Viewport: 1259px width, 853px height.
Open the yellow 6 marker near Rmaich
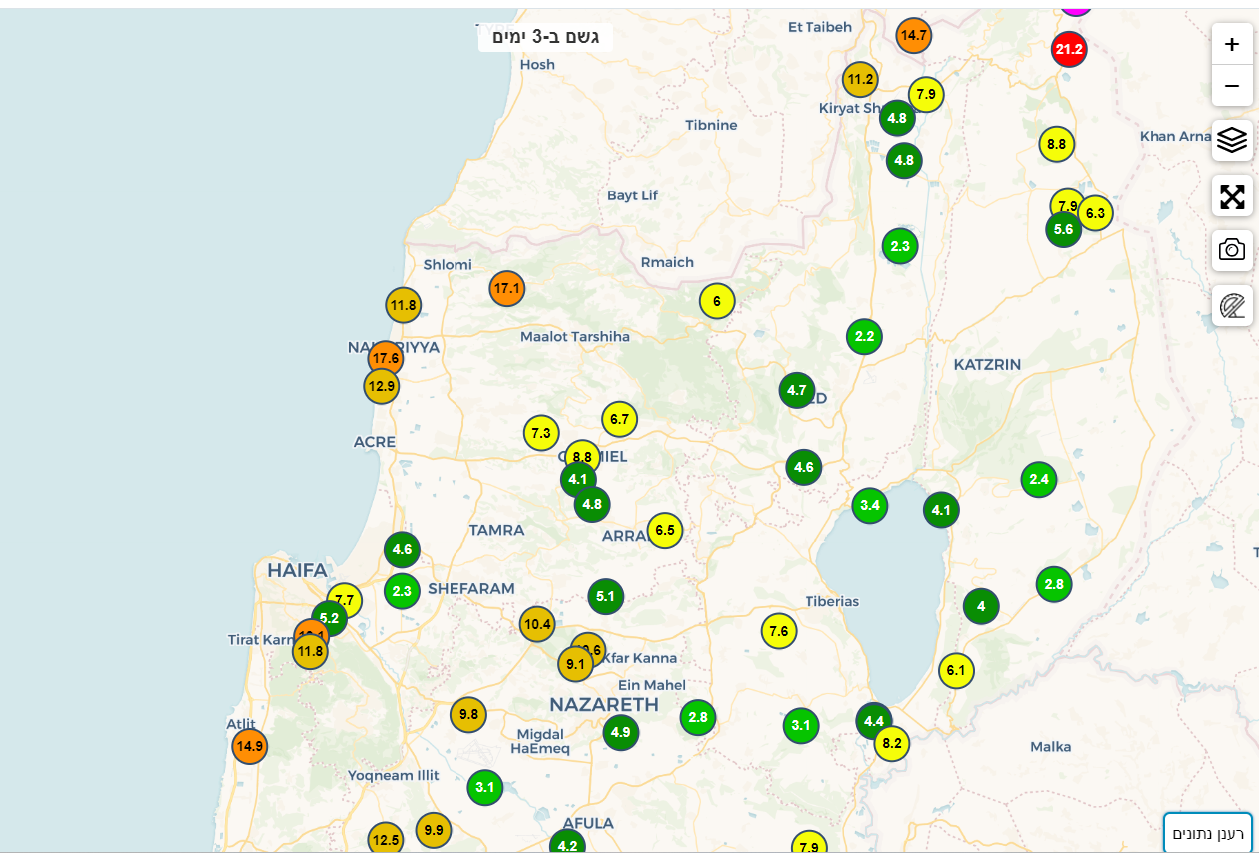tap(717, 301)
